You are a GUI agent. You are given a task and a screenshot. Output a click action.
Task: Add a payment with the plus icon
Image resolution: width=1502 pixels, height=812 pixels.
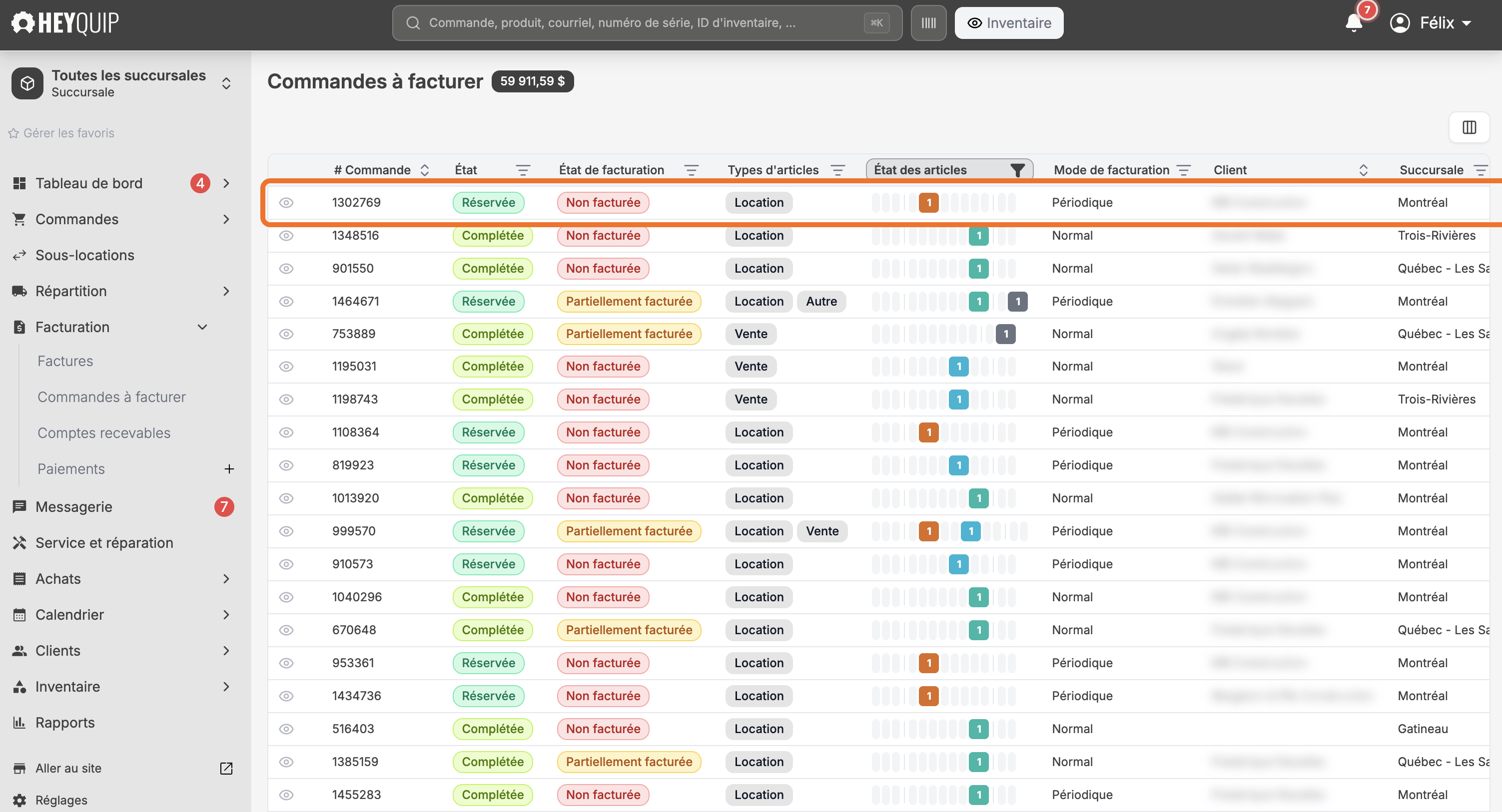coord(229,468)
